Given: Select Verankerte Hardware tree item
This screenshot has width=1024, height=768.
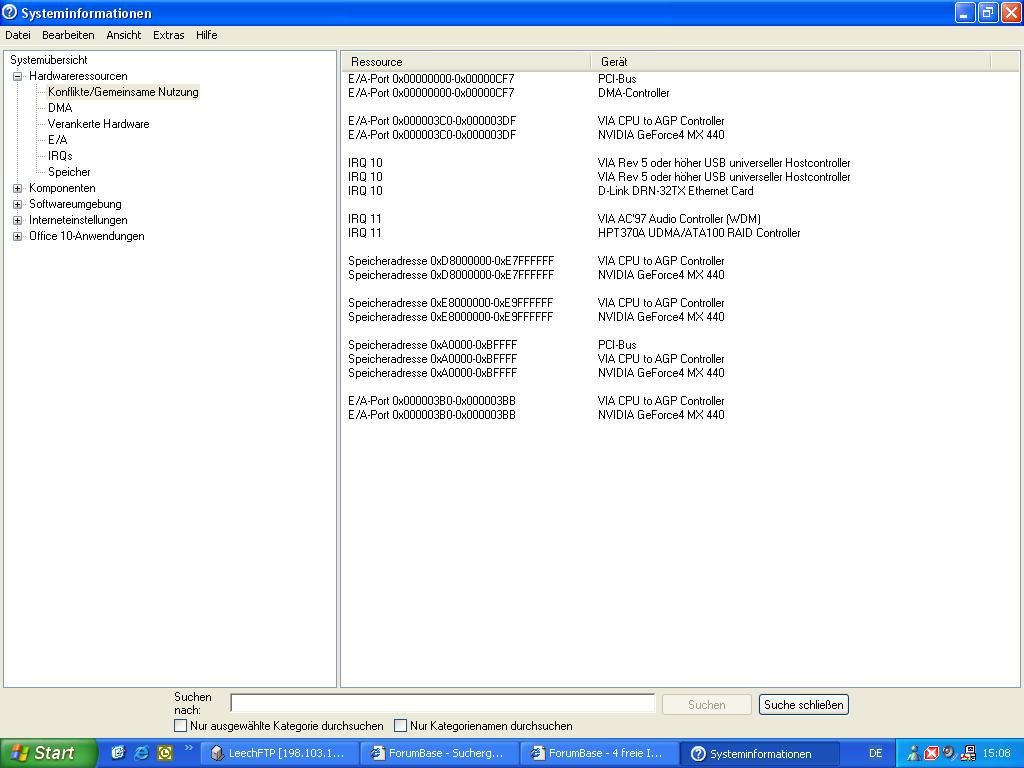Looking at the screenshot, I should point(99,124).
